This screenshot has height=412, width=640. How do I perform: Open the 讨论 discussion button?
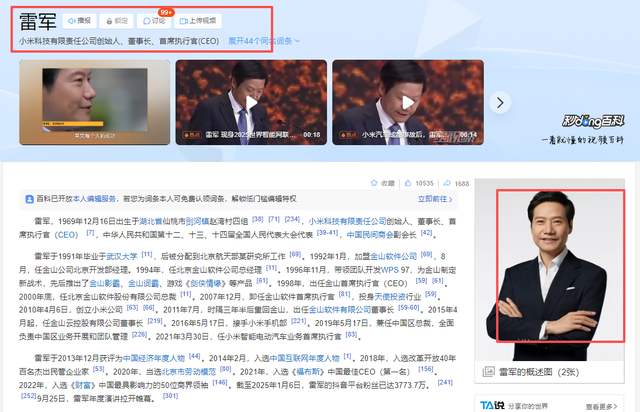(x=154, y=21)
